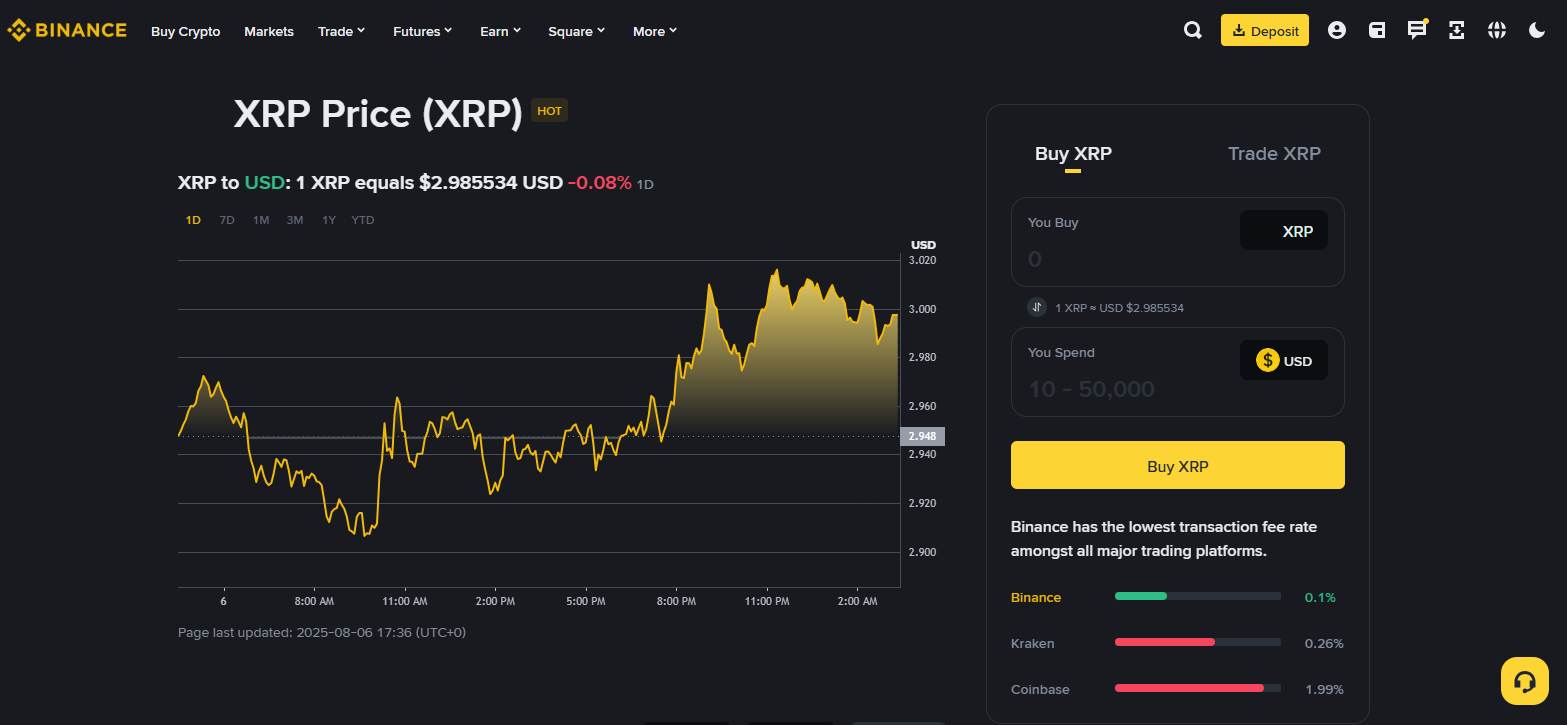The width and height of the screenshot is (1567, 725).
Task: Open the USD currency selector
Action: [1284, 360]
